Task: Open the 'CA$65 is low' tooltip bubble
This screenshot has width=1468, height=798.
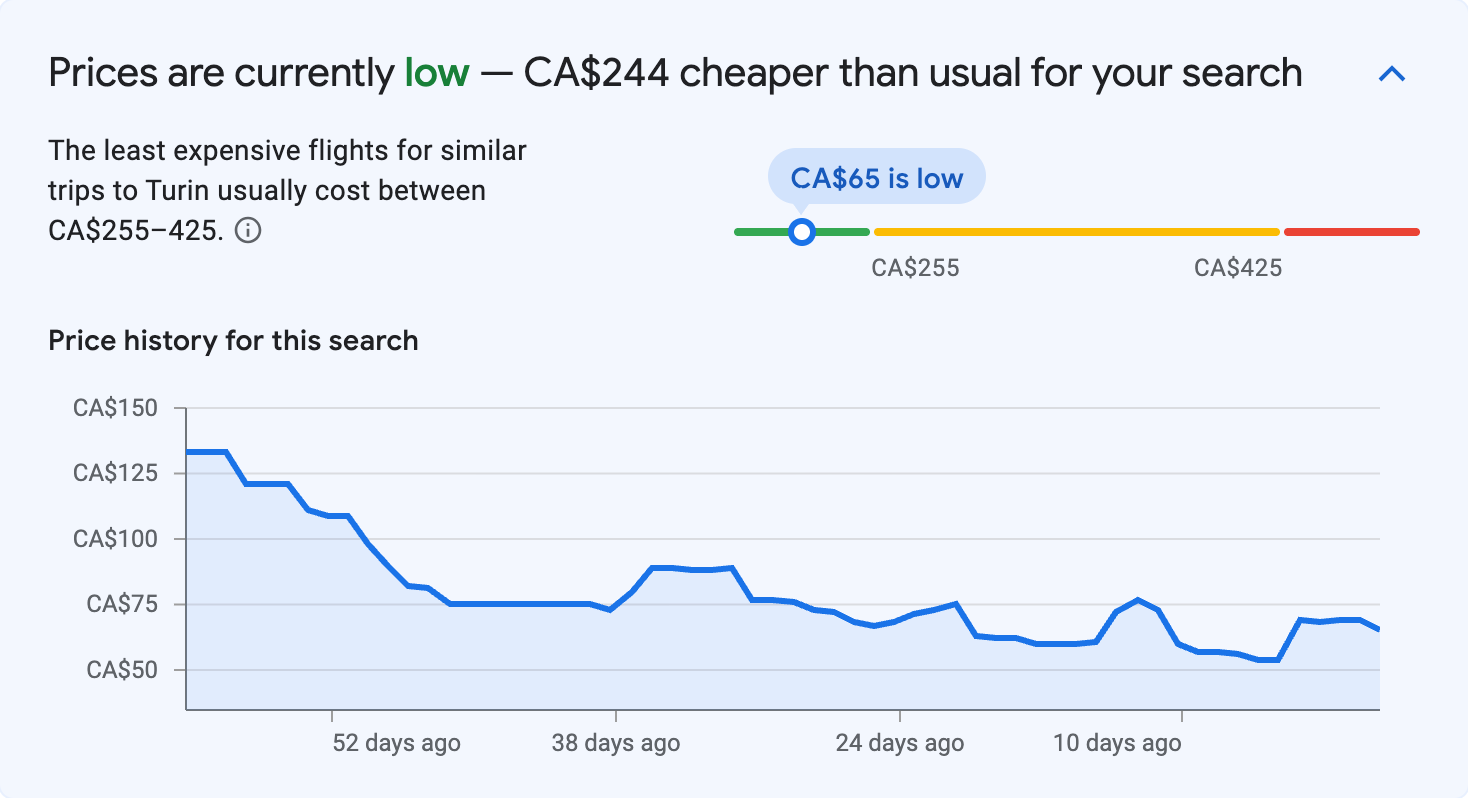Action: 876,176
